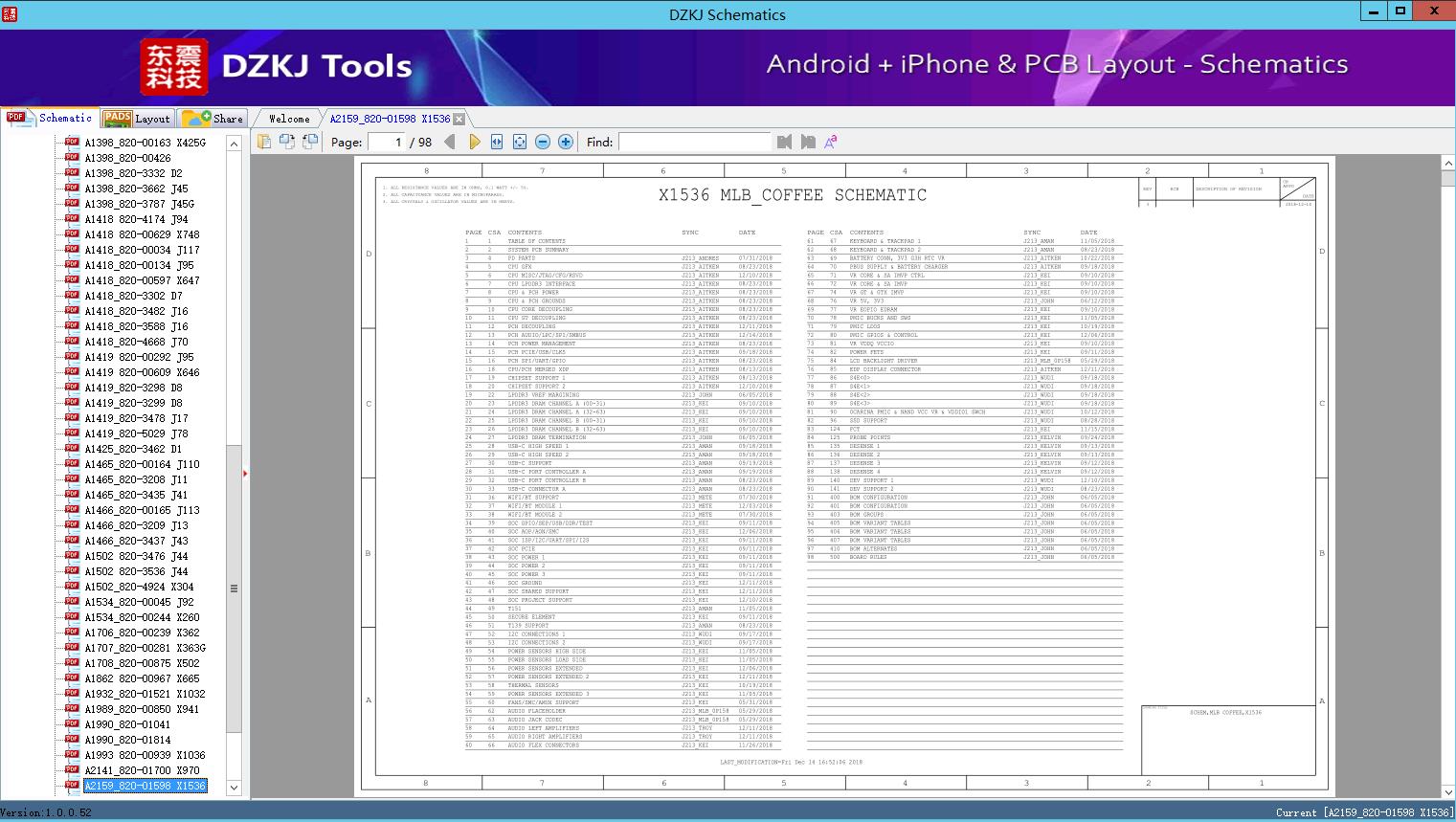The height and width of the screenshot is (822, 1456).
Task: Open A1989_820-00850 X941 schematic
Action: pyautogui.click(x=142, y=709)
